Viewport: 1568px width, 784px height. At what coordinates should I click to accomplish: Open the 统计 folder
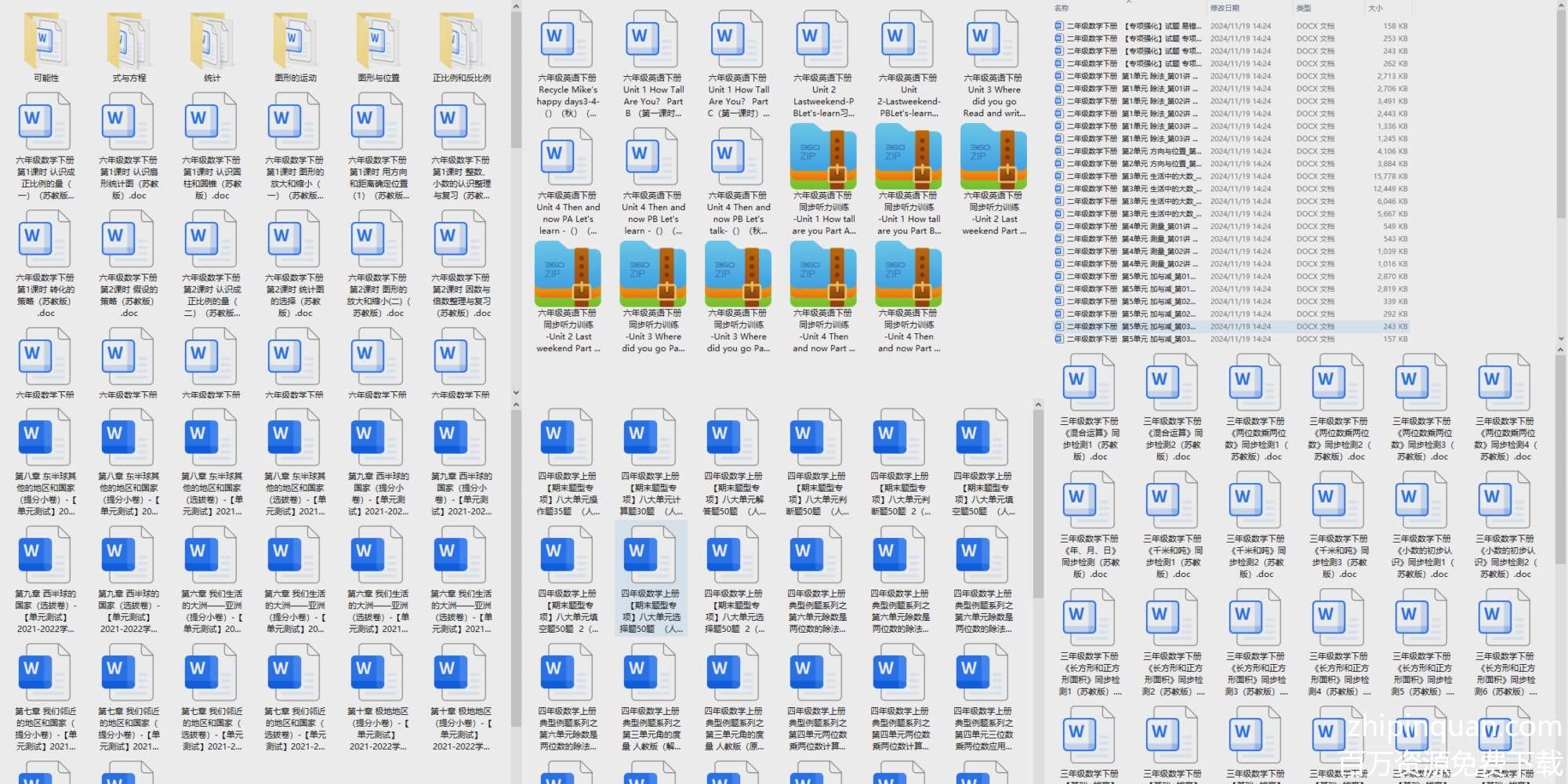click(x=212, y=43)
